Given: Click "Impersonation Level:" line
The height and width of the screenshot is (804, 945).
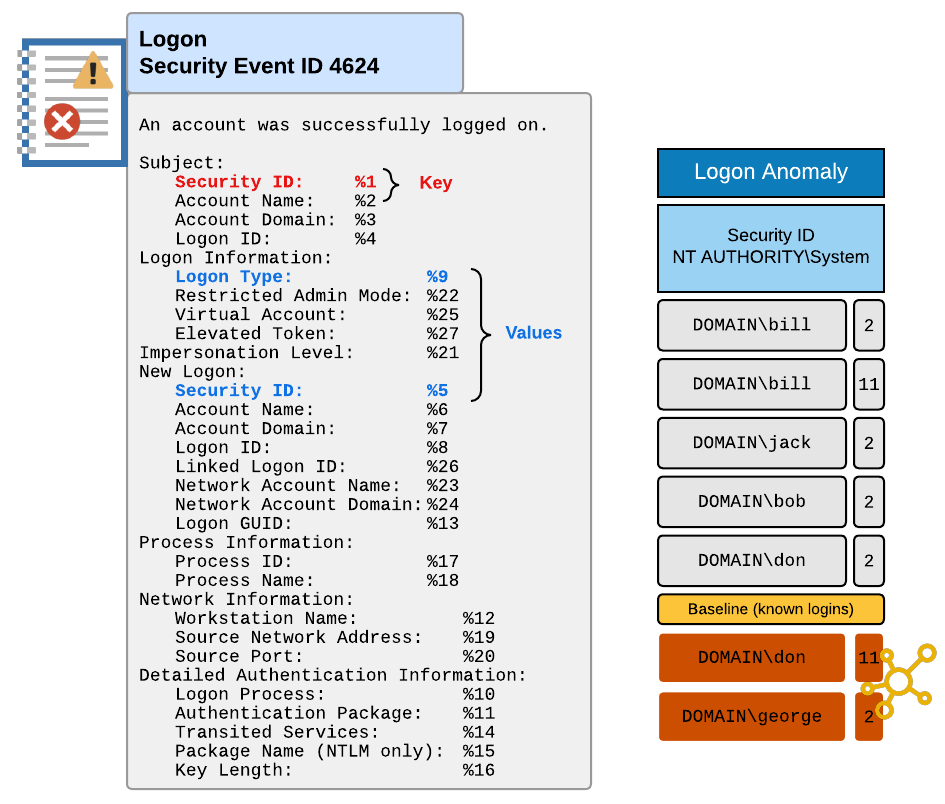Looking at the screenshot, I should click(299, 353).
